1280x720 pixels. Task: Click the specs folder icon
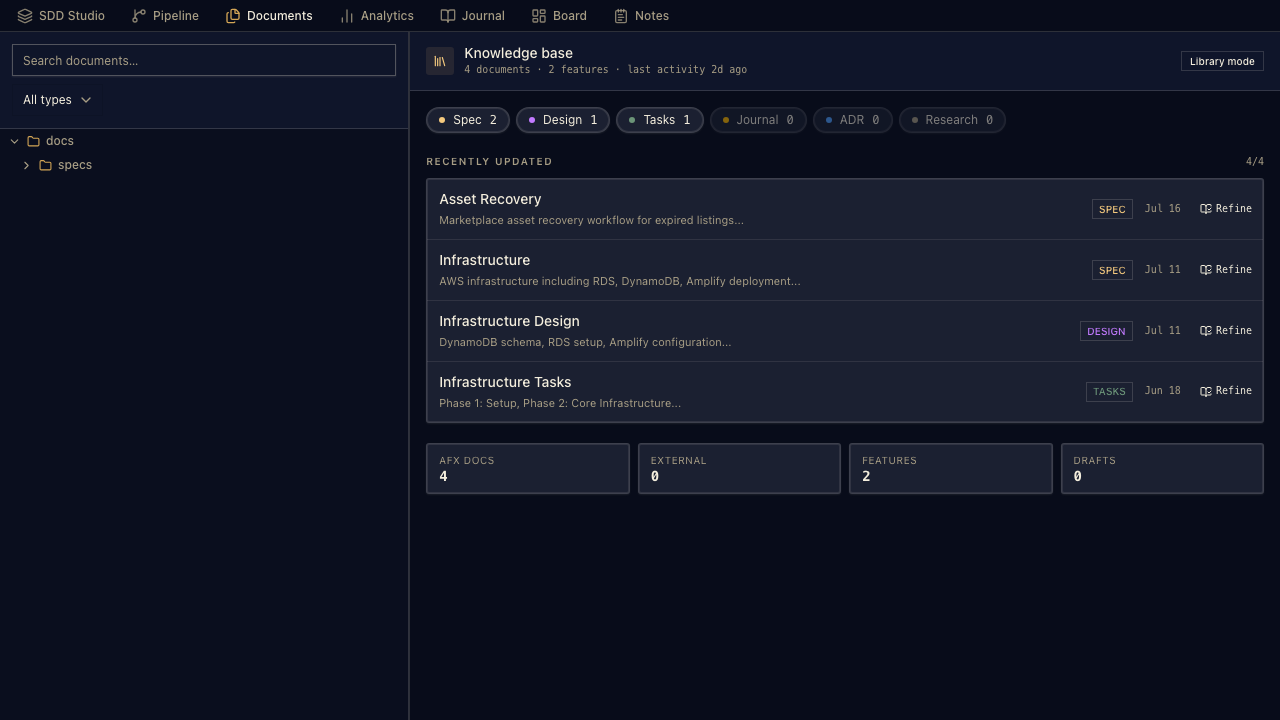46,165
